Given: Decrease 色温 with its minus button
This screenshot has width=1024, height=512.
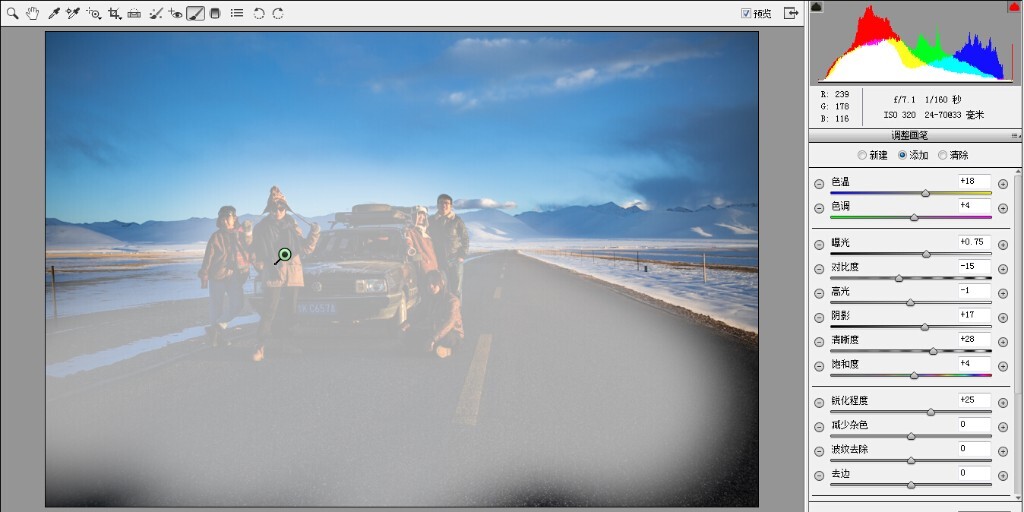Looking at the screenshot, I should (819, 184).
